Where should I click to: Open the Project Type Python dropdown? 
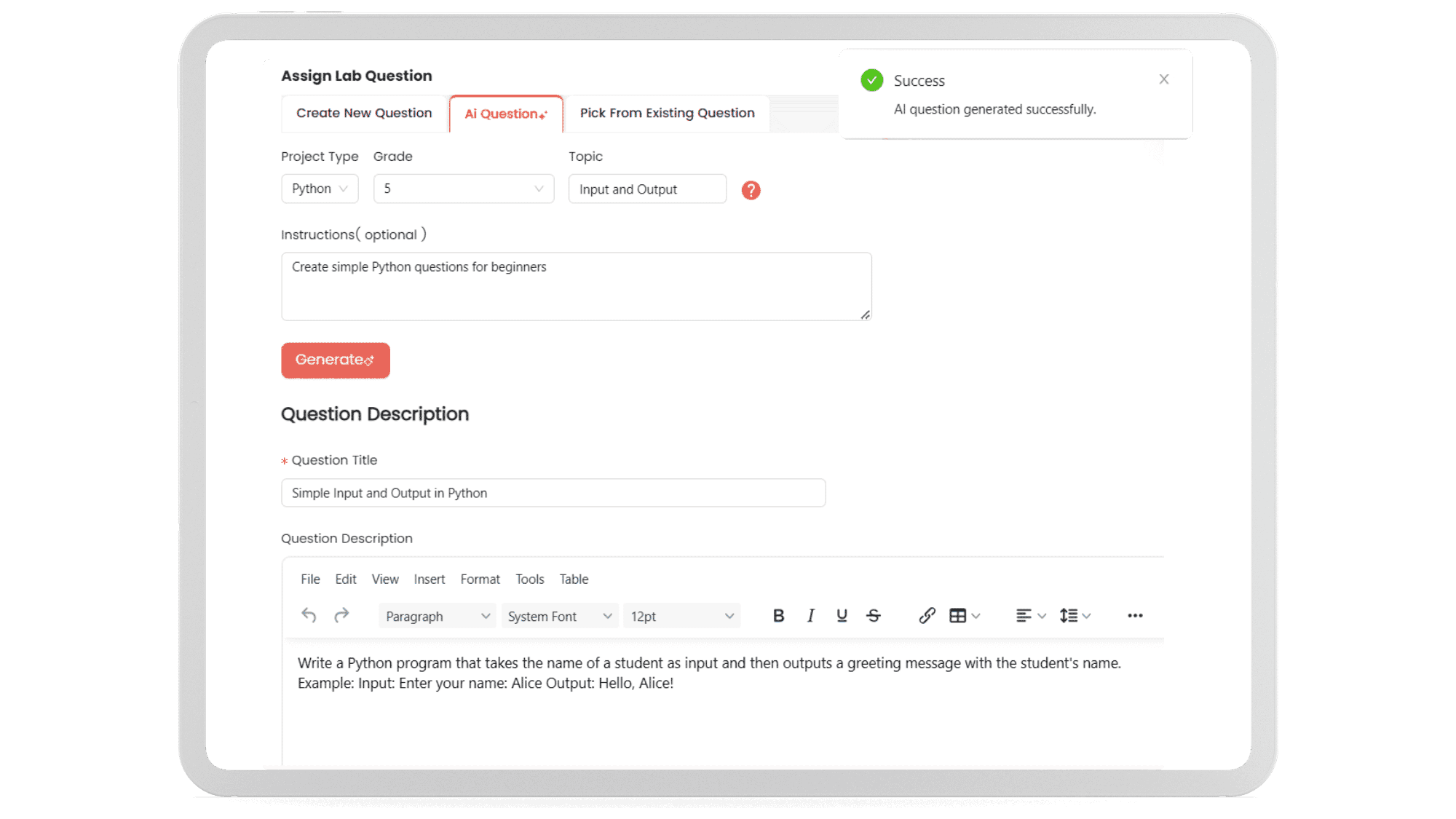coord(320,189)
